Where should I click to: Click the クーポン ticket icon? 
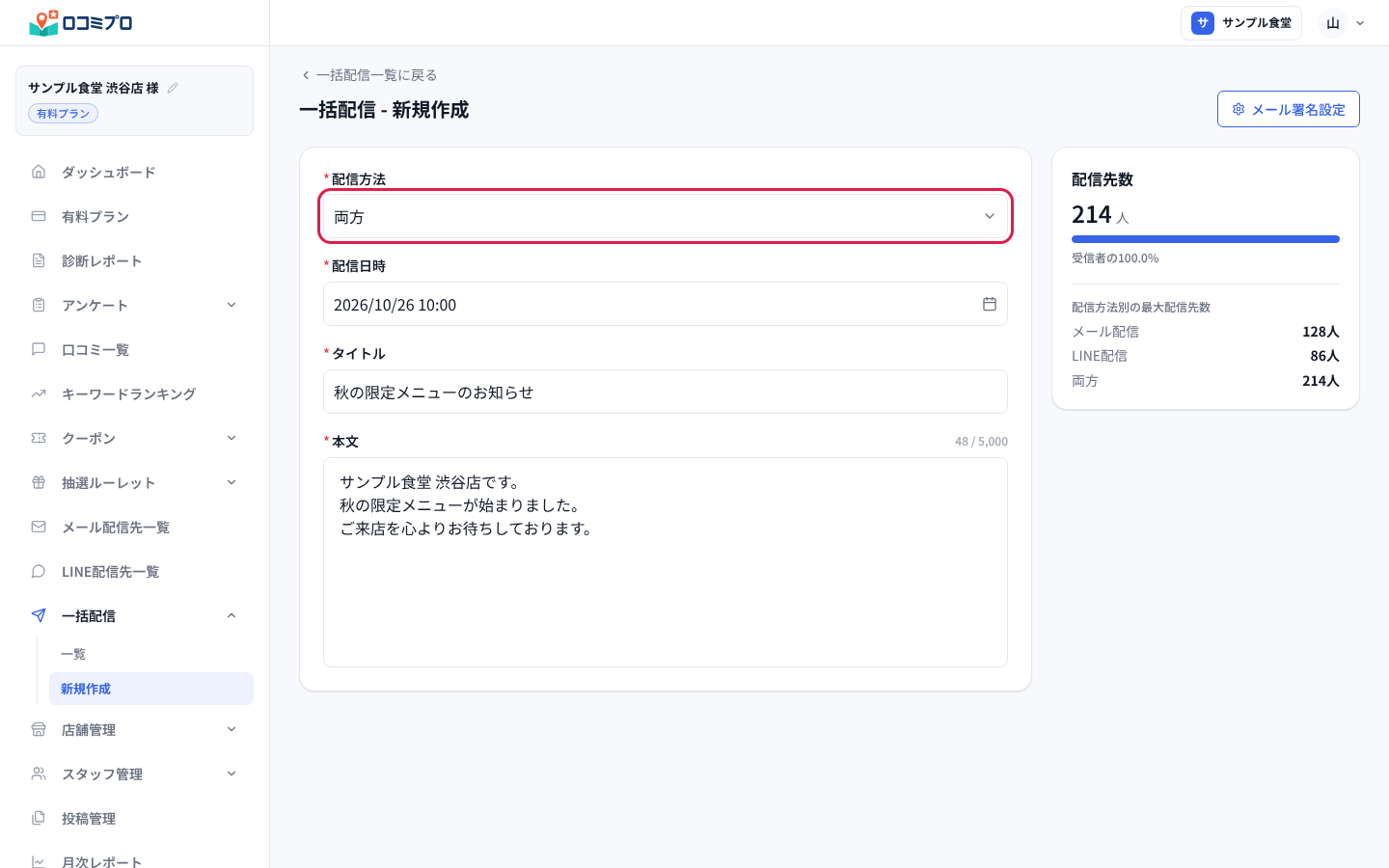(x=39, y=438)
